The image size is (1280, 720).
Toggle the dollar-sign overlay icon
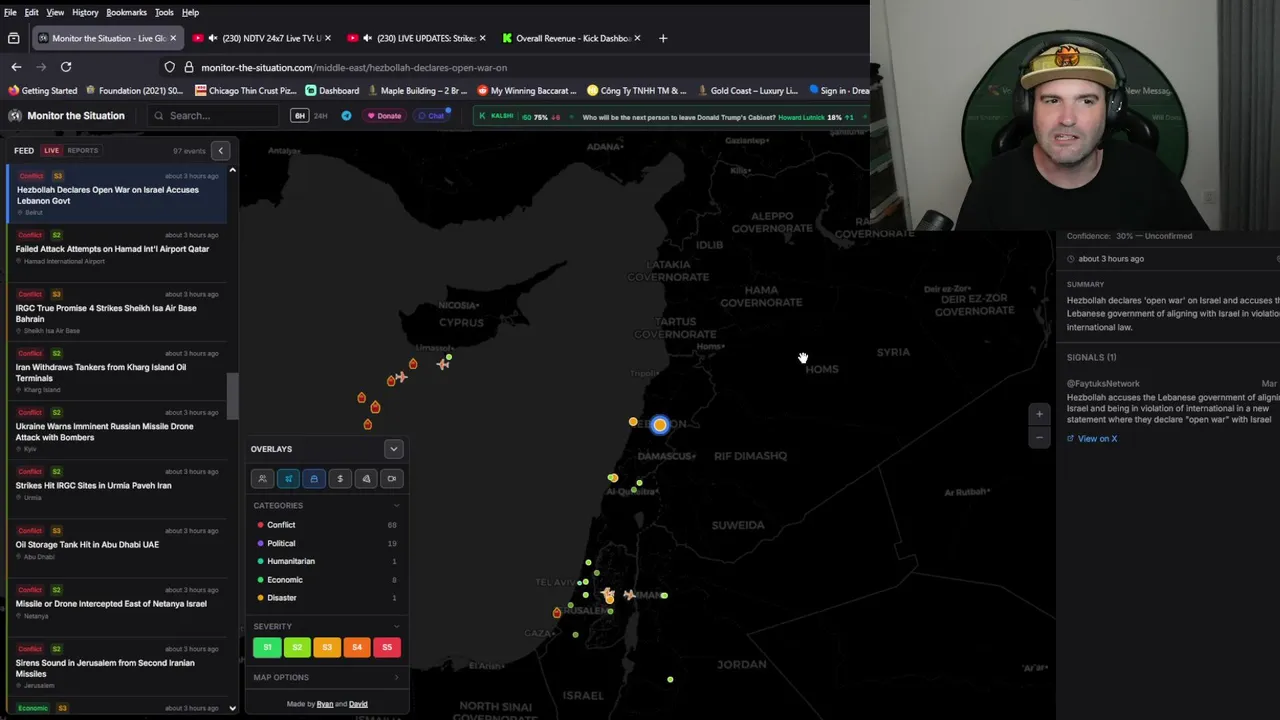340,479
